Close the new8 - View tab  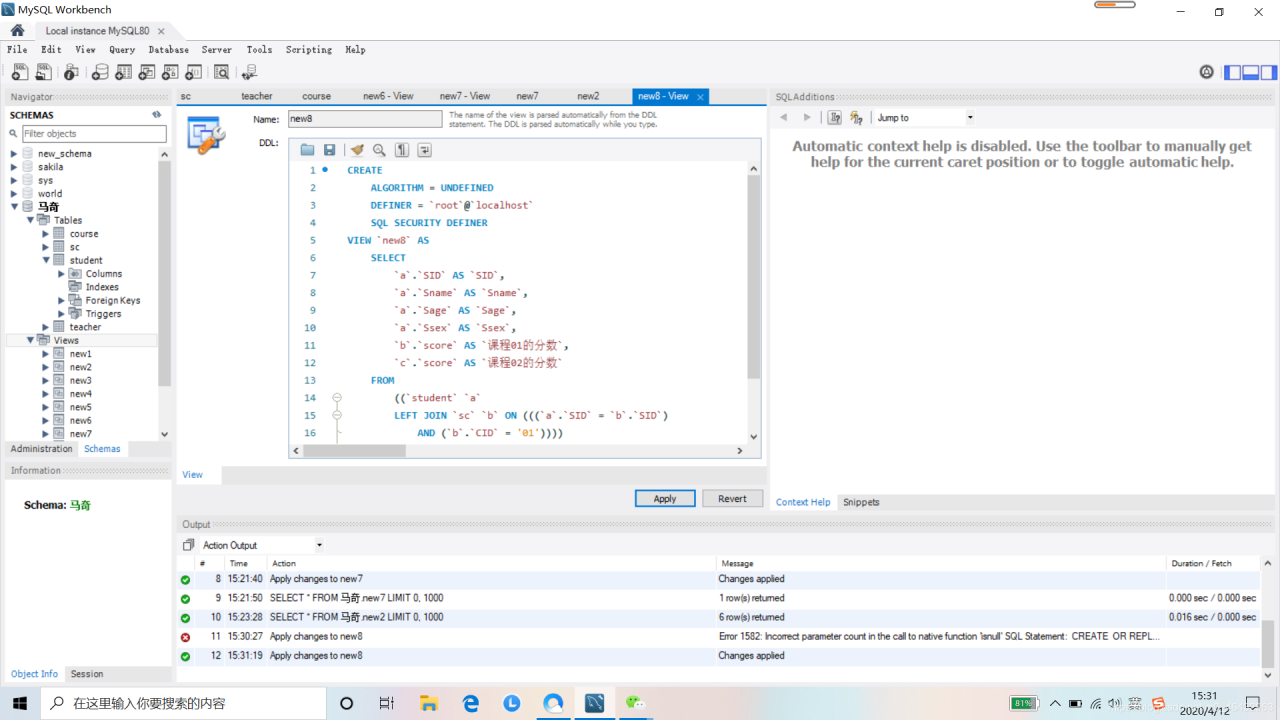coord(700,97)
